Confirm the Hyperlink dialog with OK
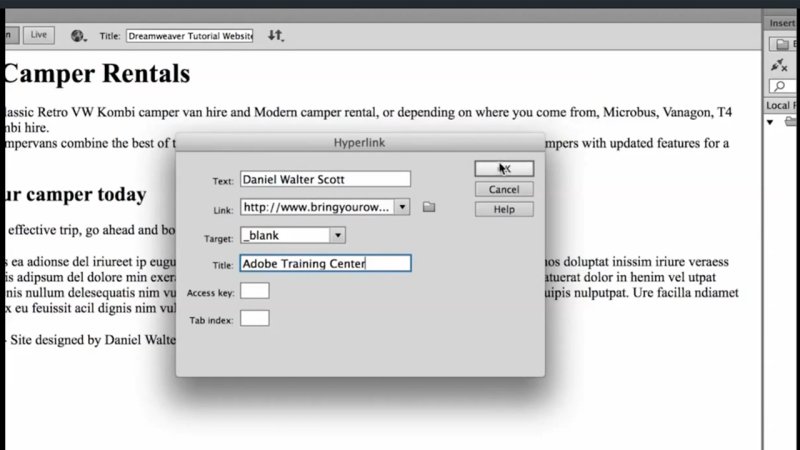Screen dimensions: 800x450 click(x=504, y=169)
